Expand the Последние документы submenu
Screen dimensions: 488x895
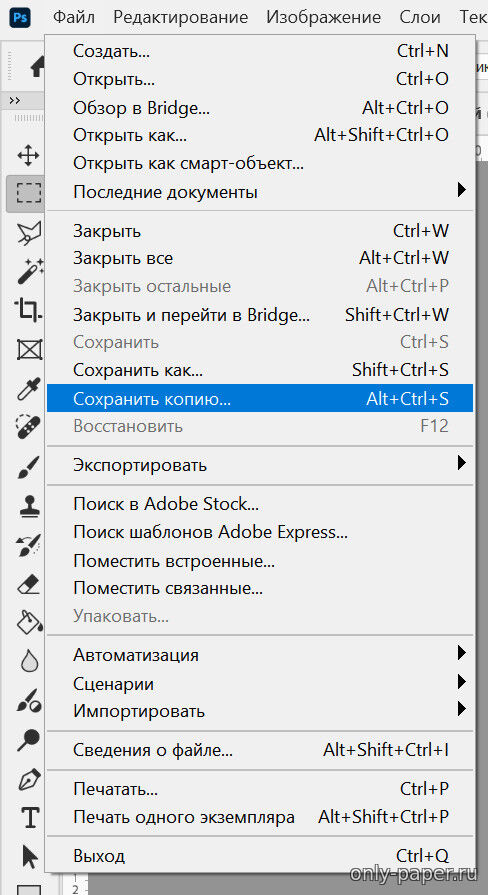point(260,192)
